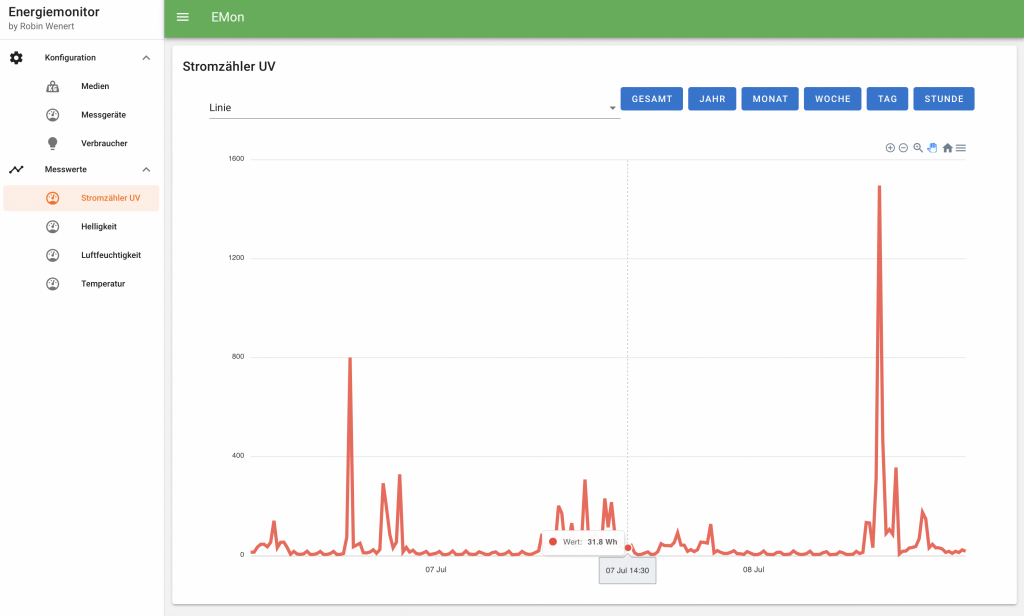Zoom out the chart with minus icon
This screenshot has height=616, width=1024.
[903, 148]
